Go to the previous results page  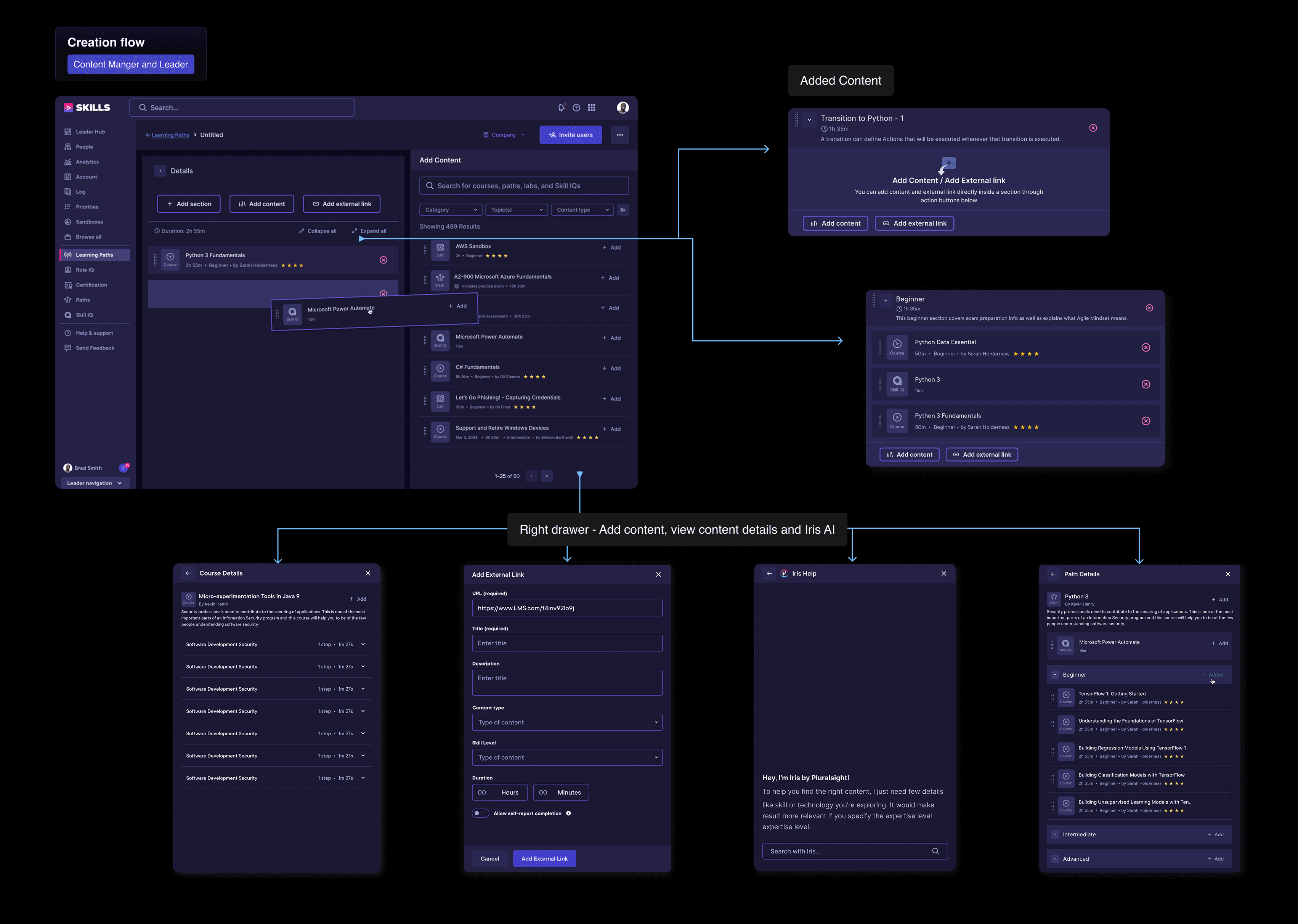[531, 476]
